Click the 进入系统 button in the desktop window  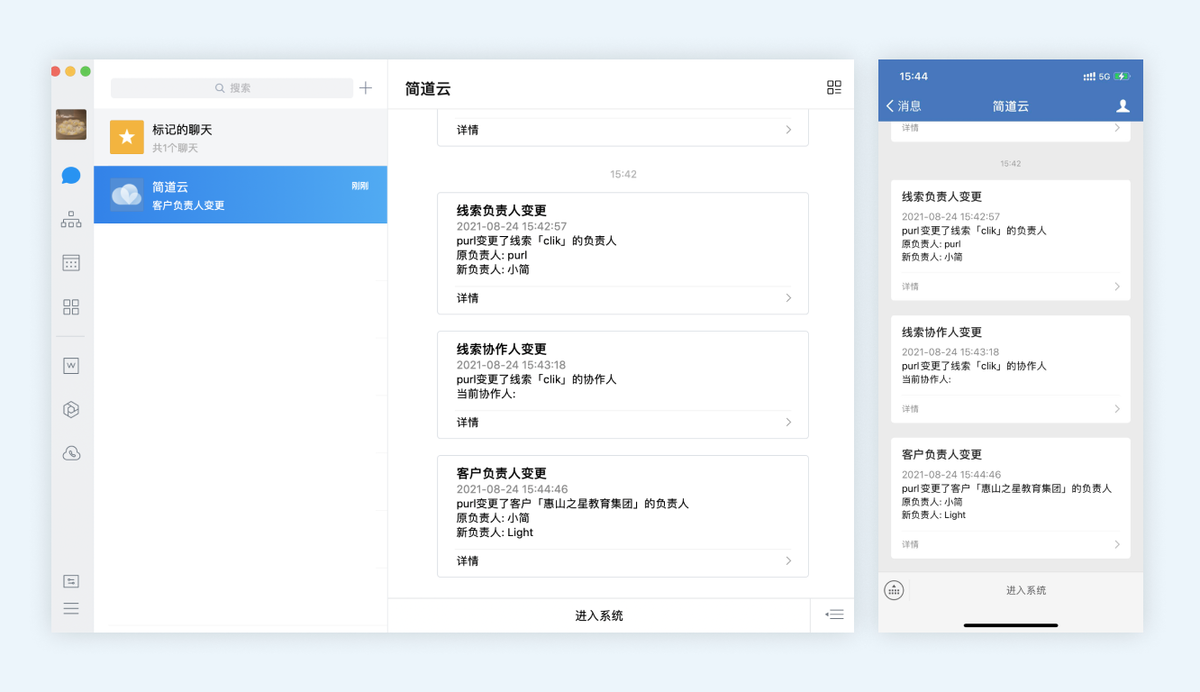point(599,615)
